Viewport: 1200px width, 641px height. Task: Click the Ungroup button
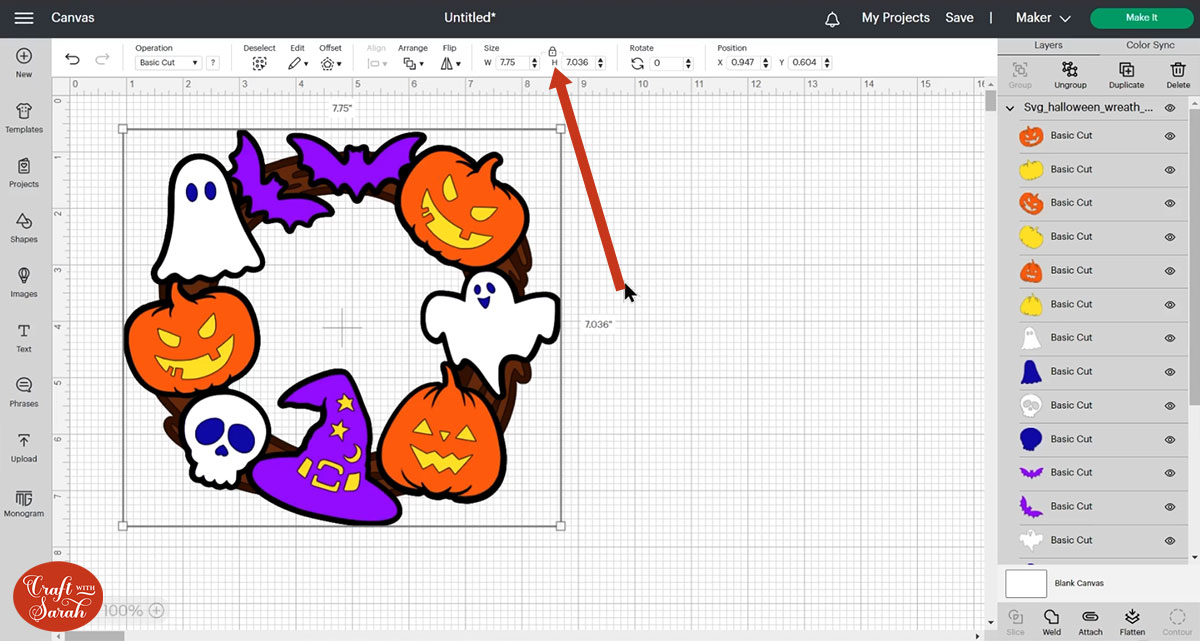1070,75
